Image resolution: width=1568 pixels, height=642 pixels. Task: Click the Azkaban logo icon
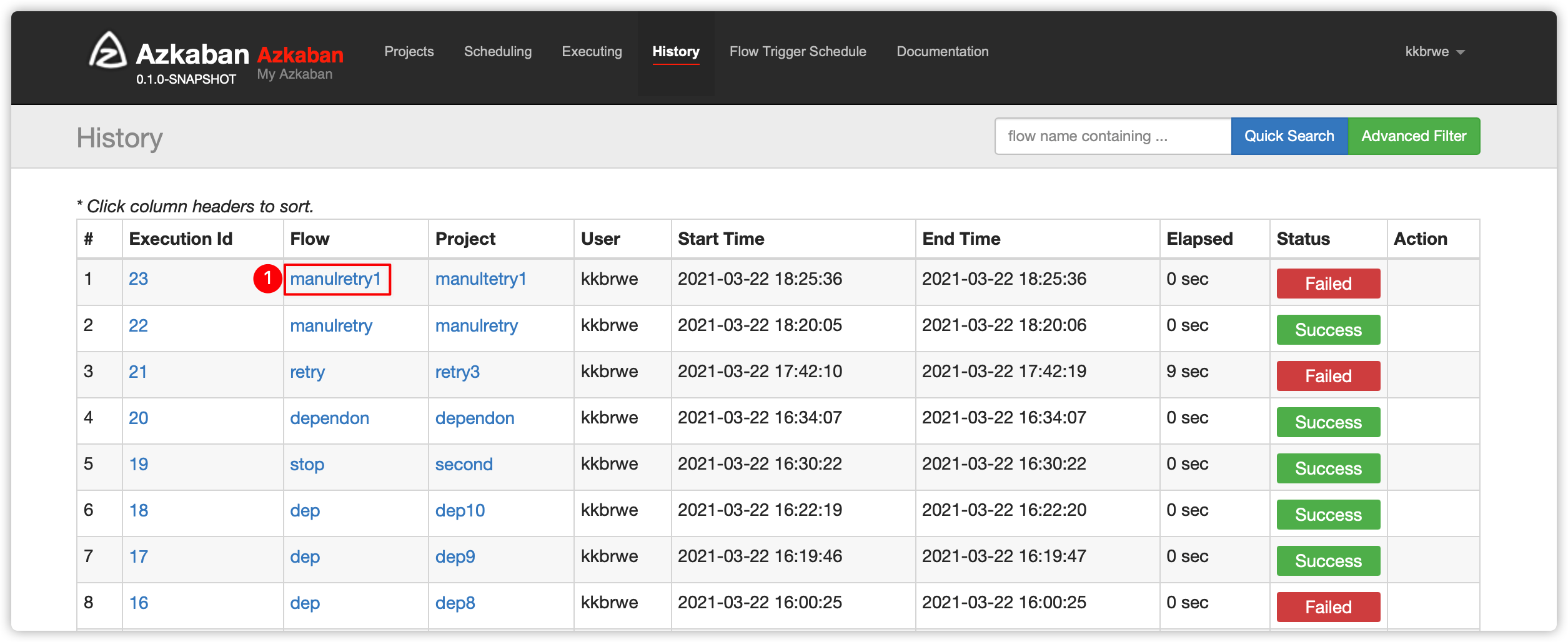tap(107, 50)
